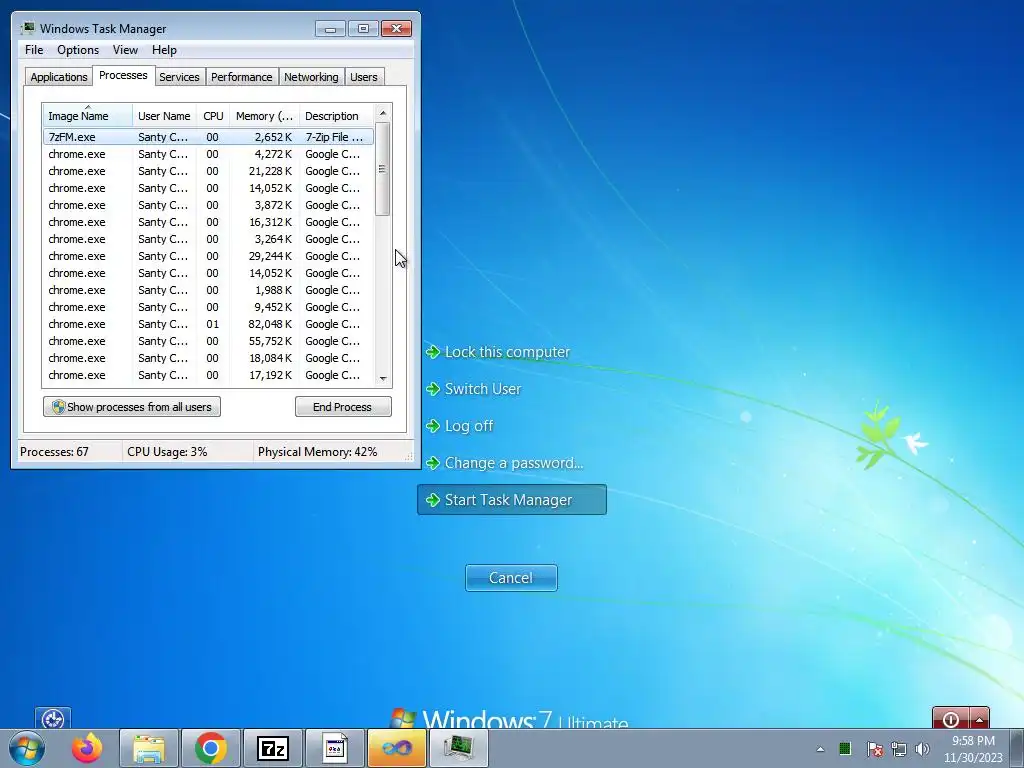This screenshot has height=768, width=1024.
Task: Open the Options menu
Action: 78,50
